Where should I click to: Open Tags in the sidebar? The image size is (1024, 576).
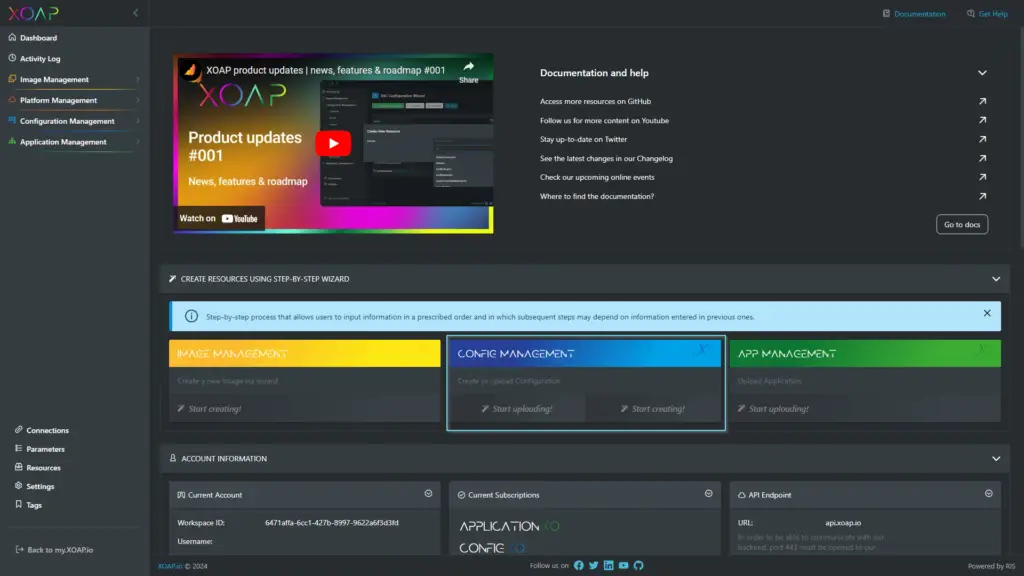click(34, 505)
